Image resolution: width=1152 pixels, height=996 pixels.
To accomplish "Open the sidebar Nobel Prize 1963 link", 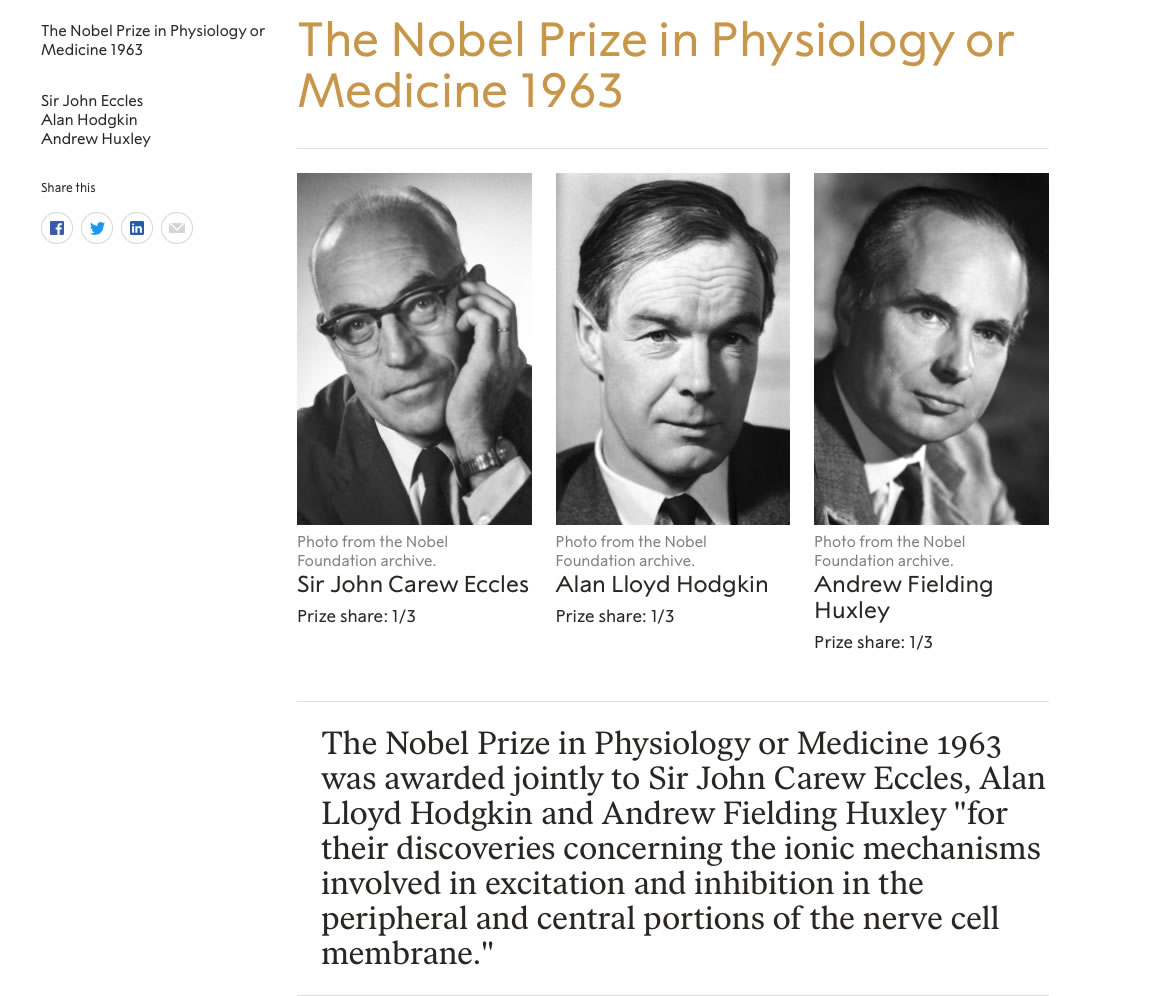I will click(153, 40).
